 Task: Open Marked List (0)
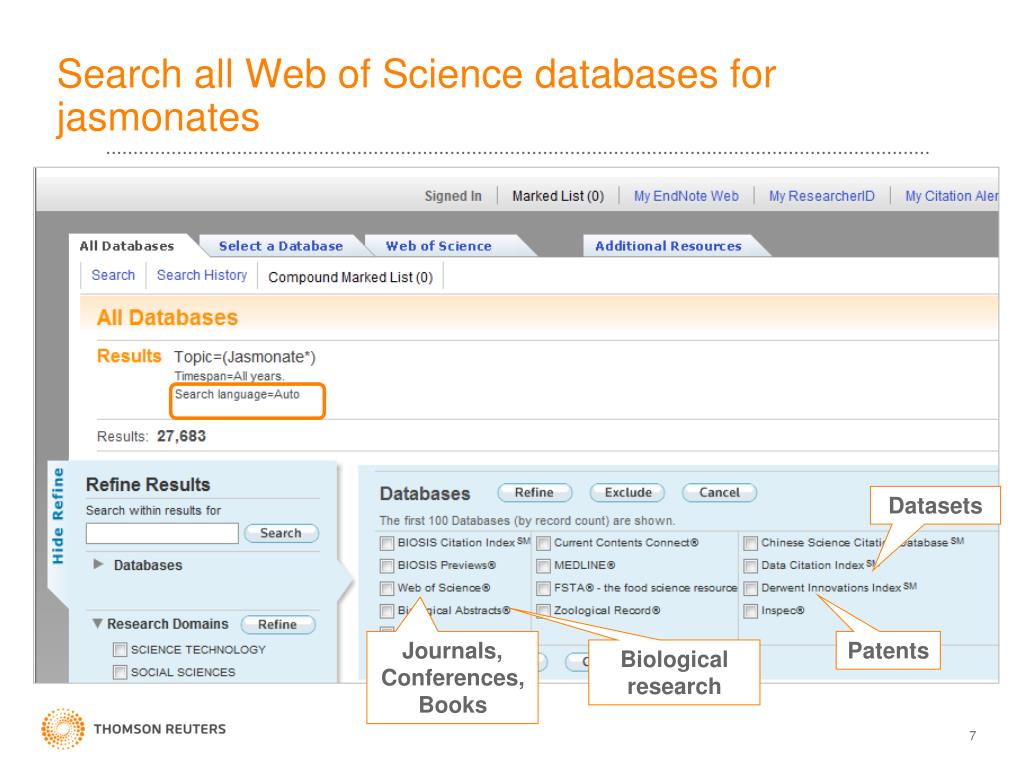tap(558, 196)
